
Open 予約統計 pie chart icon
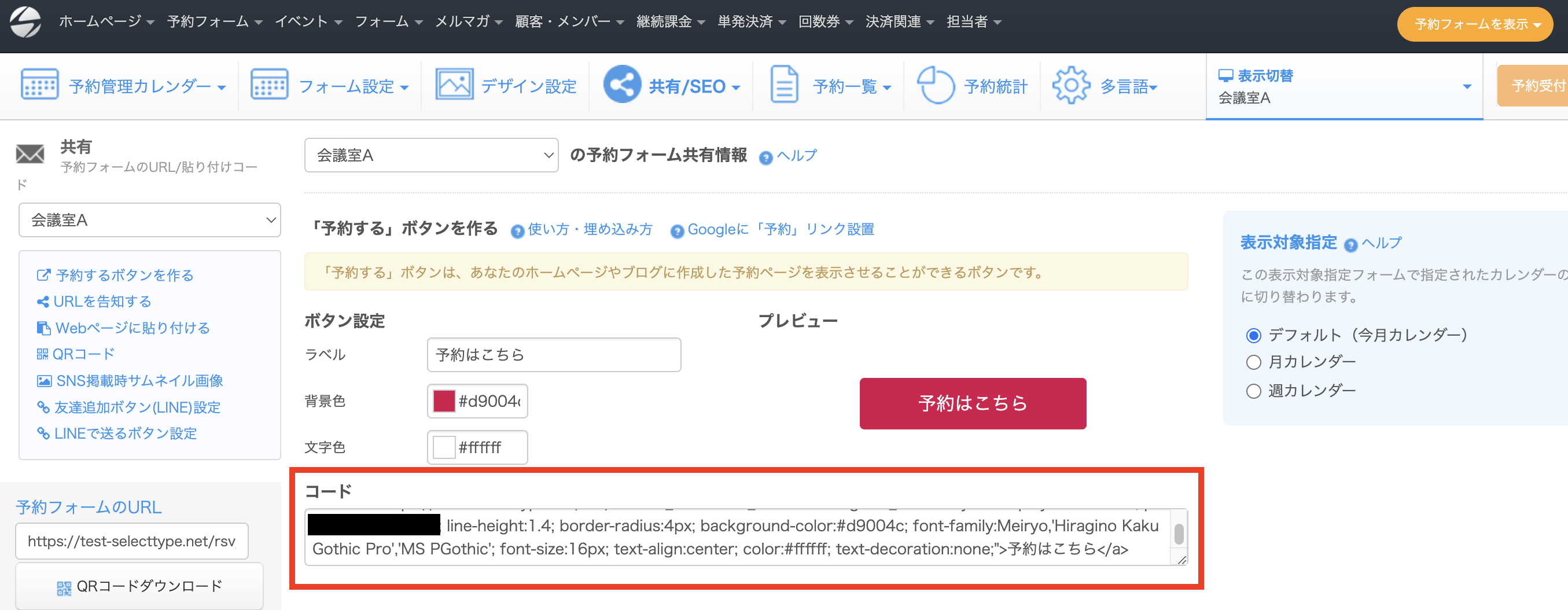coord(935,85)
